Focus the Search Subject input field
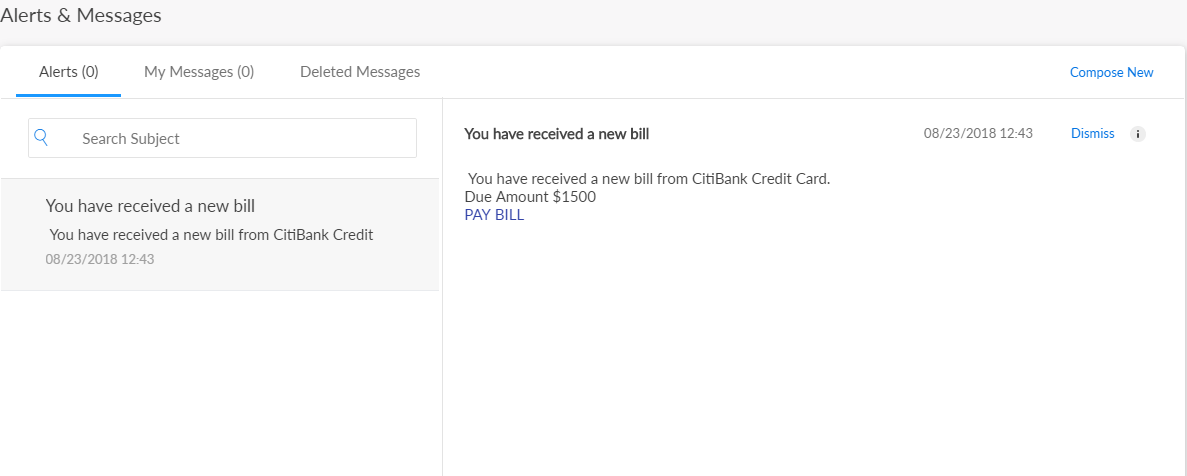The width and height of the screenshot is (1187, 476). [x=240, y=139]
